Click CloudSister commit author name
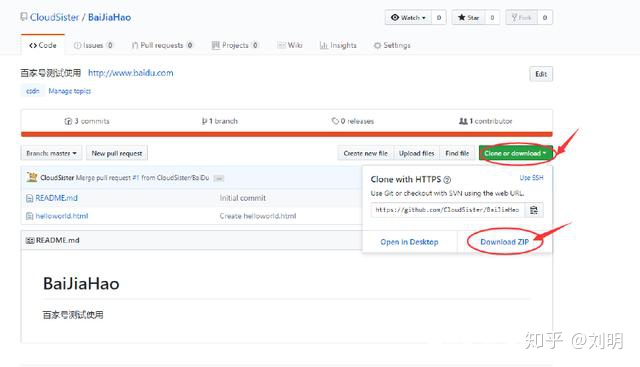Image resolution: width=640 pixels, height=367 pixels. pyautogui.click(x=57, y=178)
